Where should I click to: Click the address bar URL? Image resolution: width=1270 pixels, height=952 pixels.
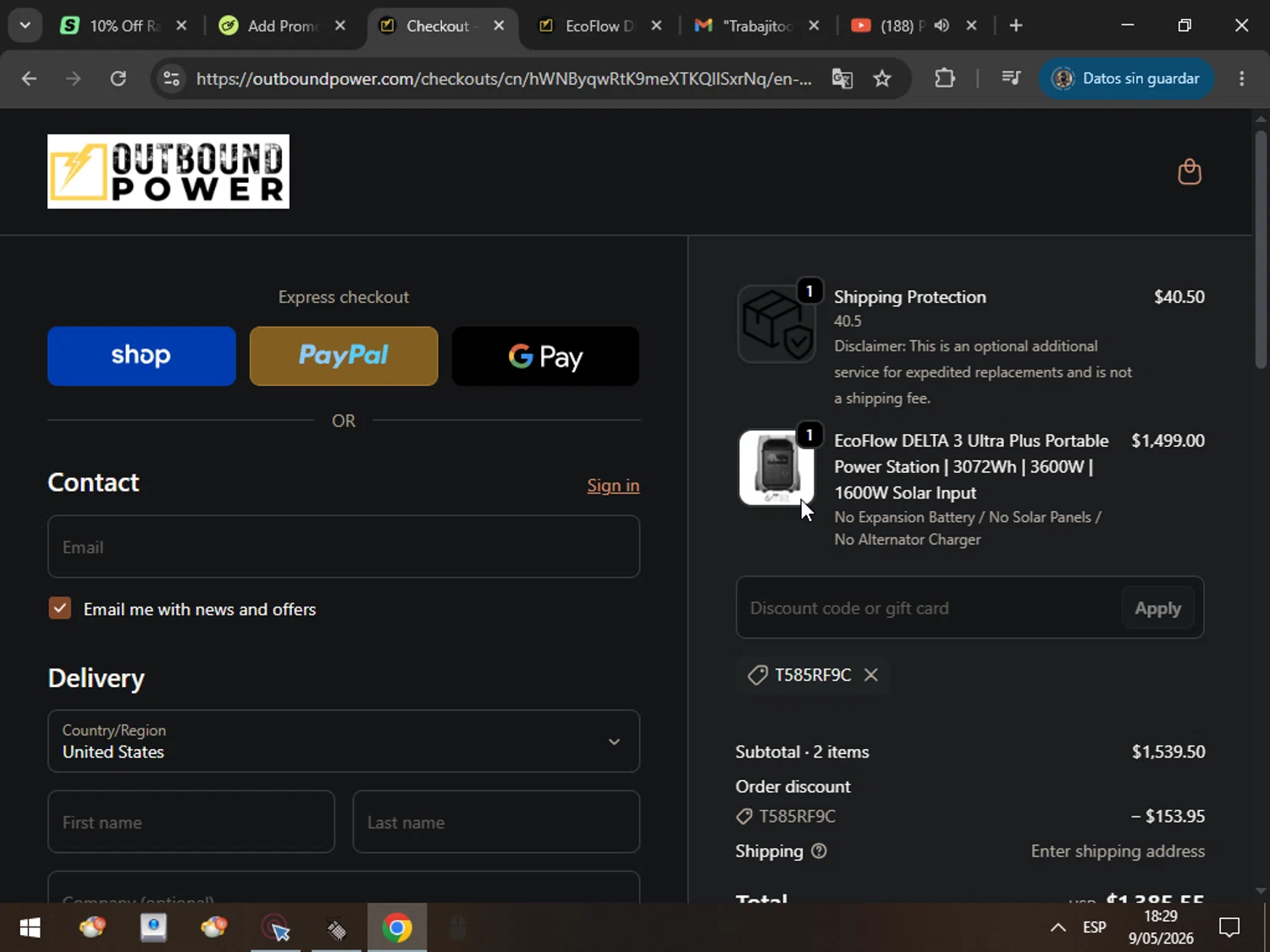(504, 79)
